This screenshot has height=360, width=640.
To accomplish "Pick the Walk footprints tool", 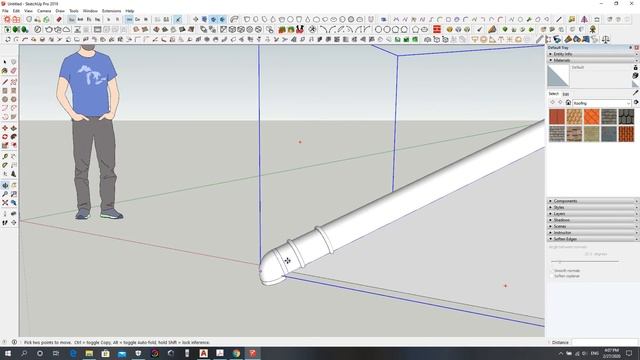I will [x=5, y=223].
